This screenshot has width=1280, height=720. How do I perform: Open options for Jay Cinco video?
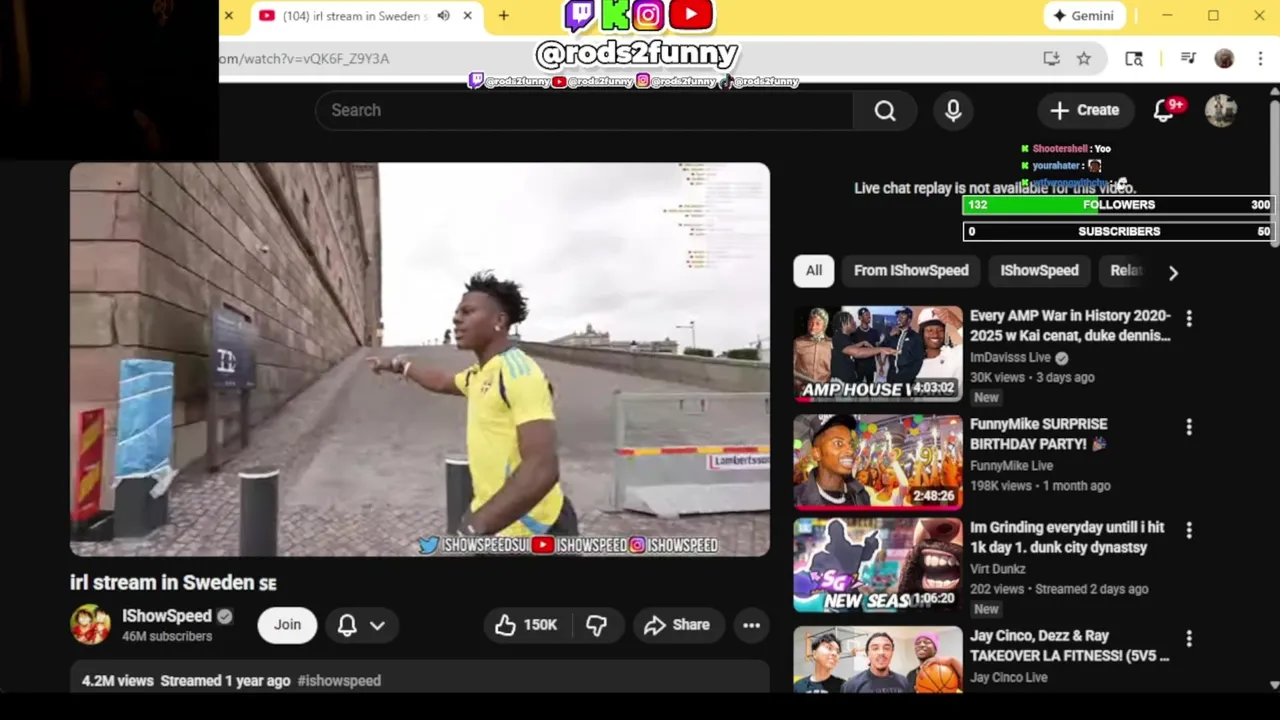1189,638
